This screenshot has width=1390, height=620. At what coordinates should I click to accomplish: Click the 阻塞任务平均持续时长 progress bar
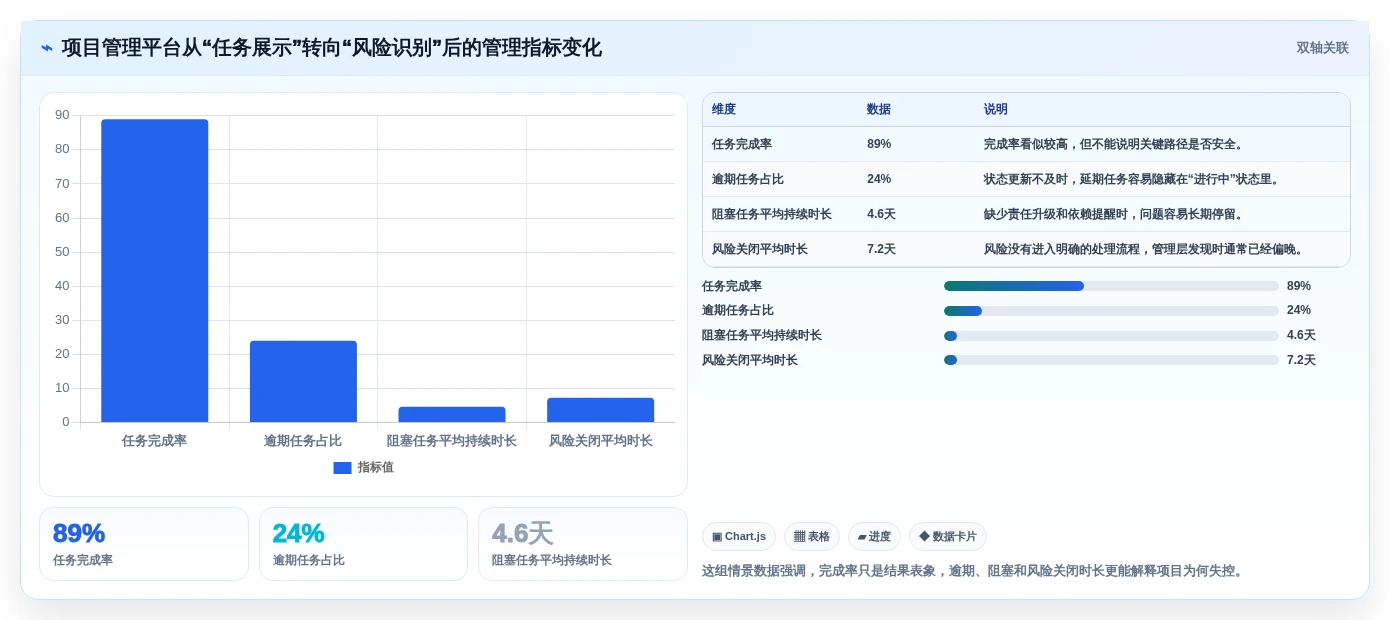coord(1111,336)
